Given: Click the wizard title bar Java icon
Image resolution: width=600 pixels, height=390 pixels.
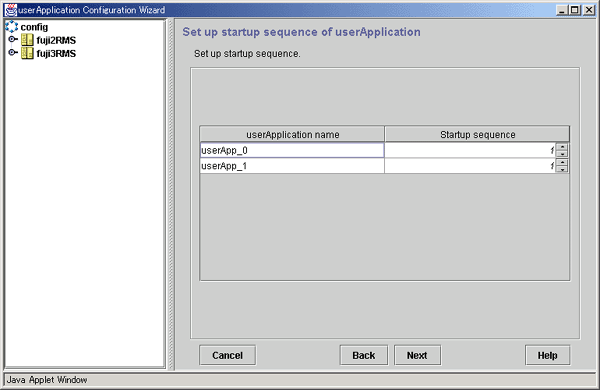Looking at the screenshot, I should (11, 10).
